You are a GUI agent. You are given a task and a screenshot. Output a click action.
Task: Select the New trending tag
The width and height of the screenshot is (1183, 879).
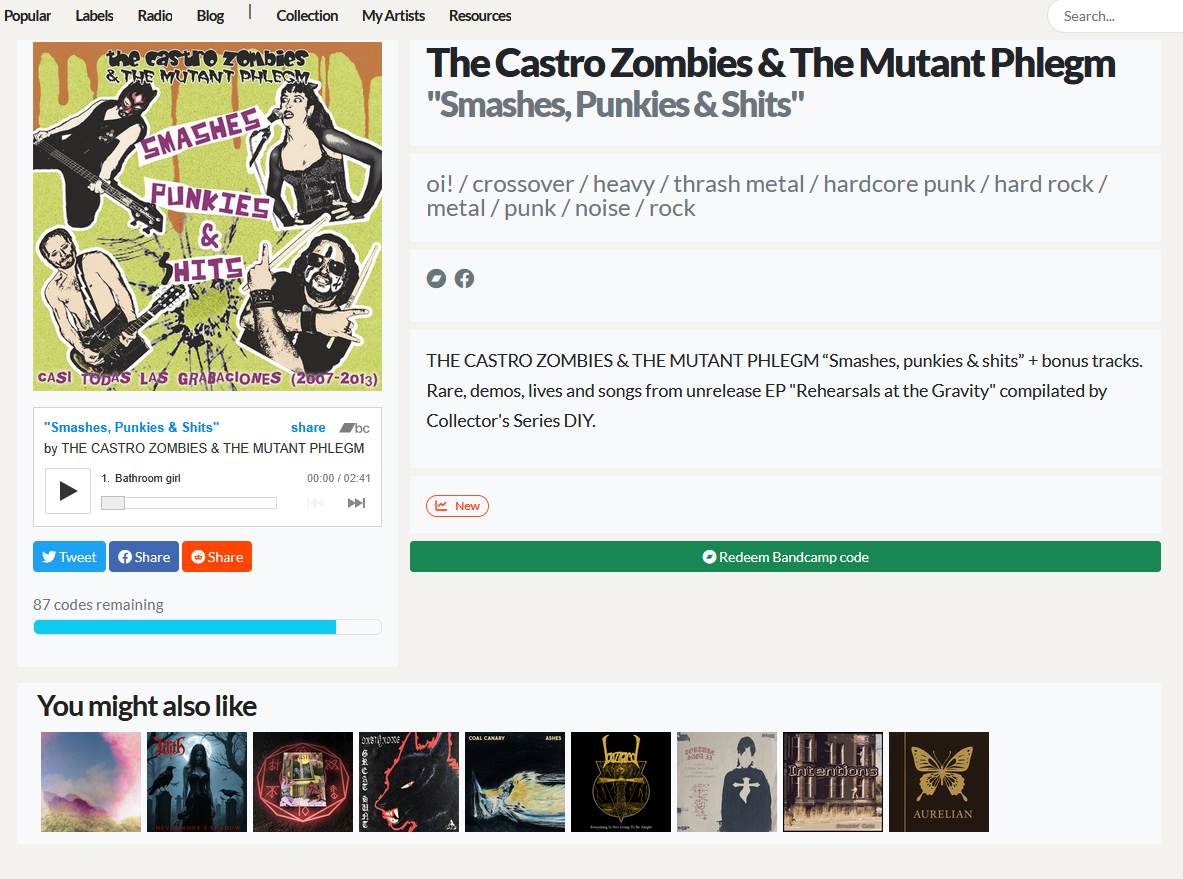coord(457,506)
